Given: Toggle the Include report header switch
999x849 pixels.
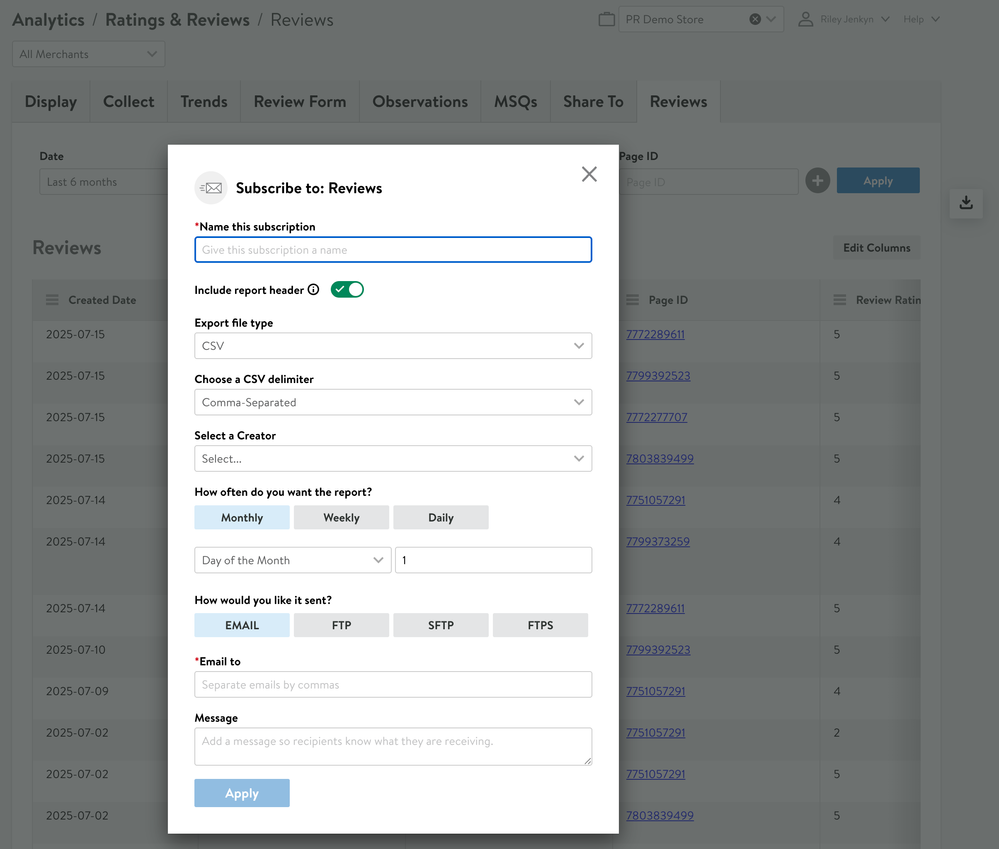Looking at the screenshot, I should click(347, 290).
